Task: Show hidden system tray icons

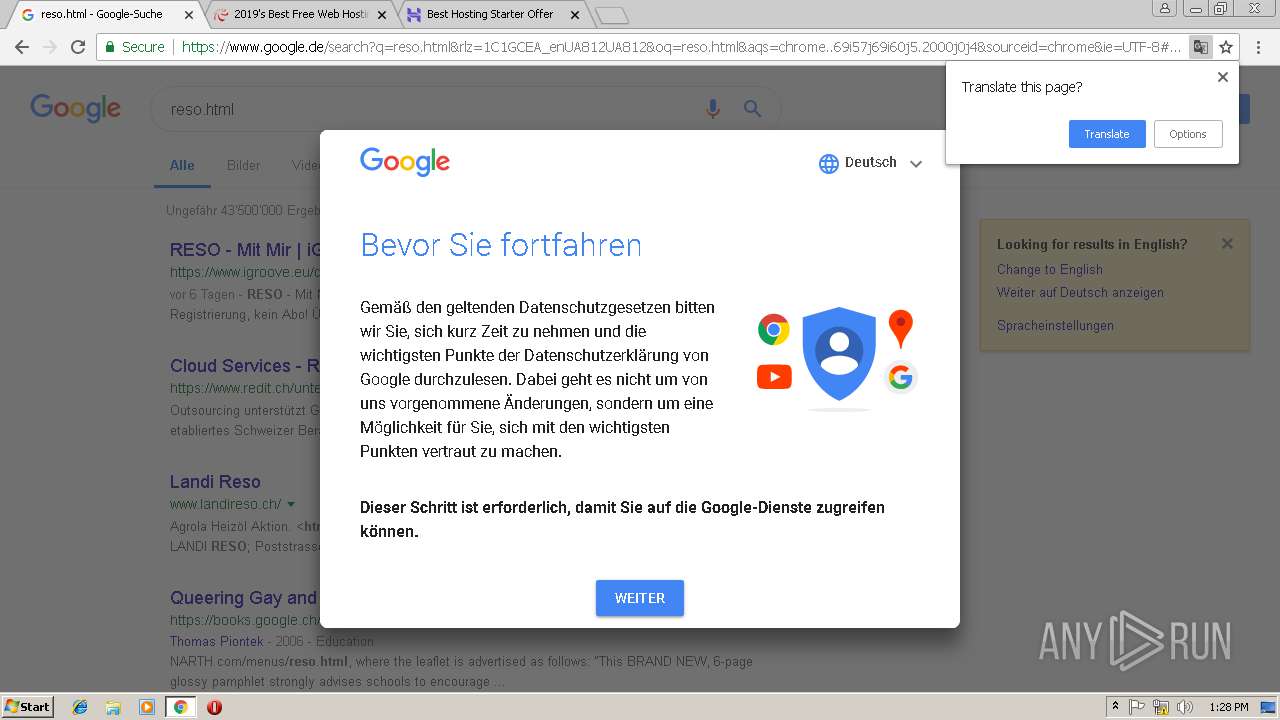Action: point(1116,707)
